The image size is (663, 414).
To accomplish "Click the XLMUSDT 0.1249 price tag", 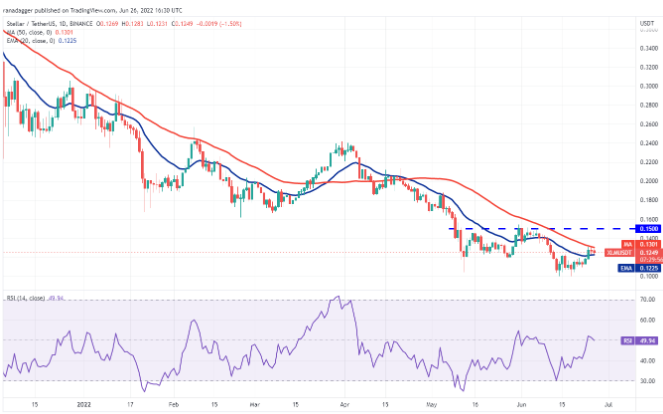I will click(x=632, y=252).
